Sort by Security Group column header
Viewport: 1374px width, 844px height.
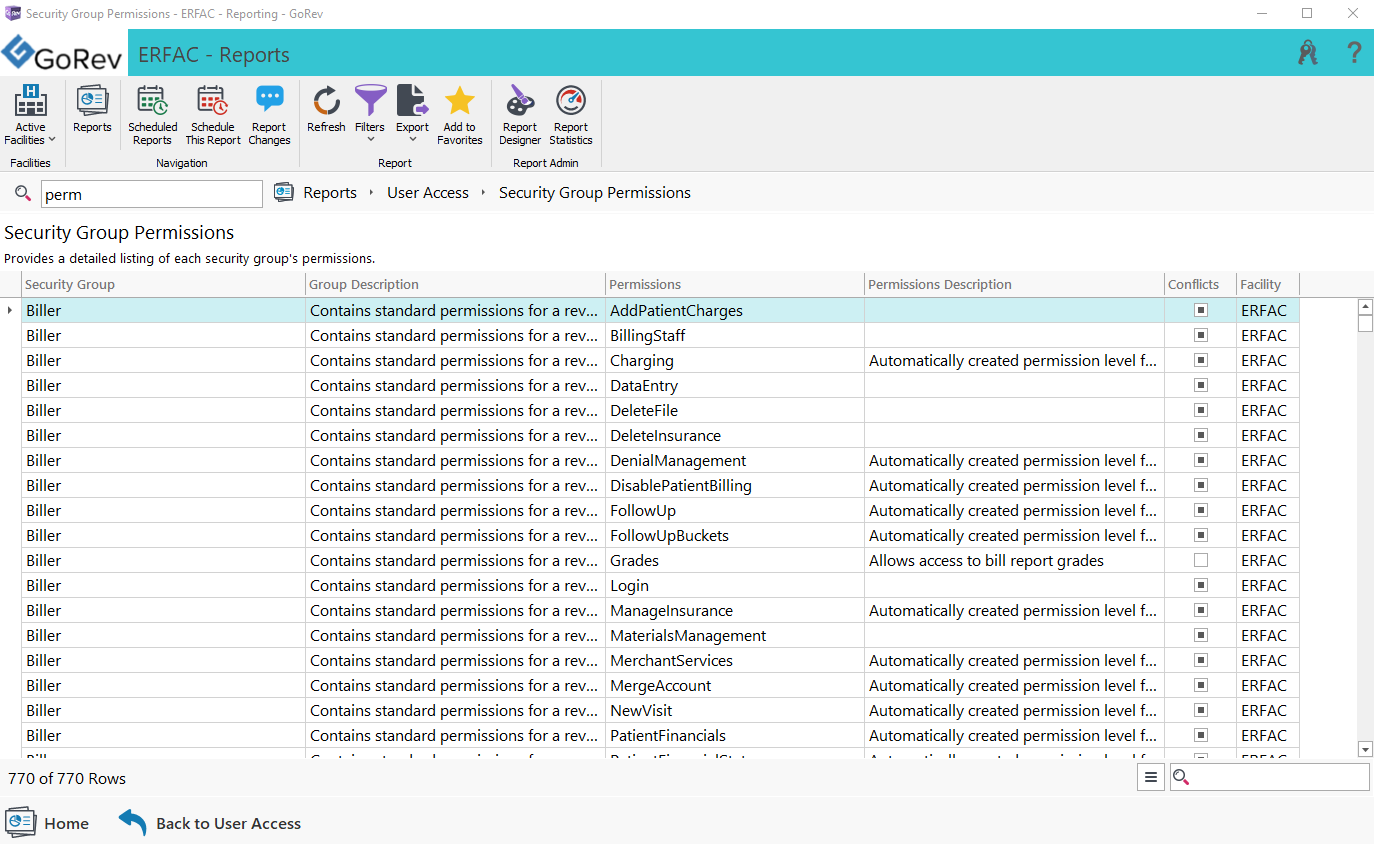163,284
